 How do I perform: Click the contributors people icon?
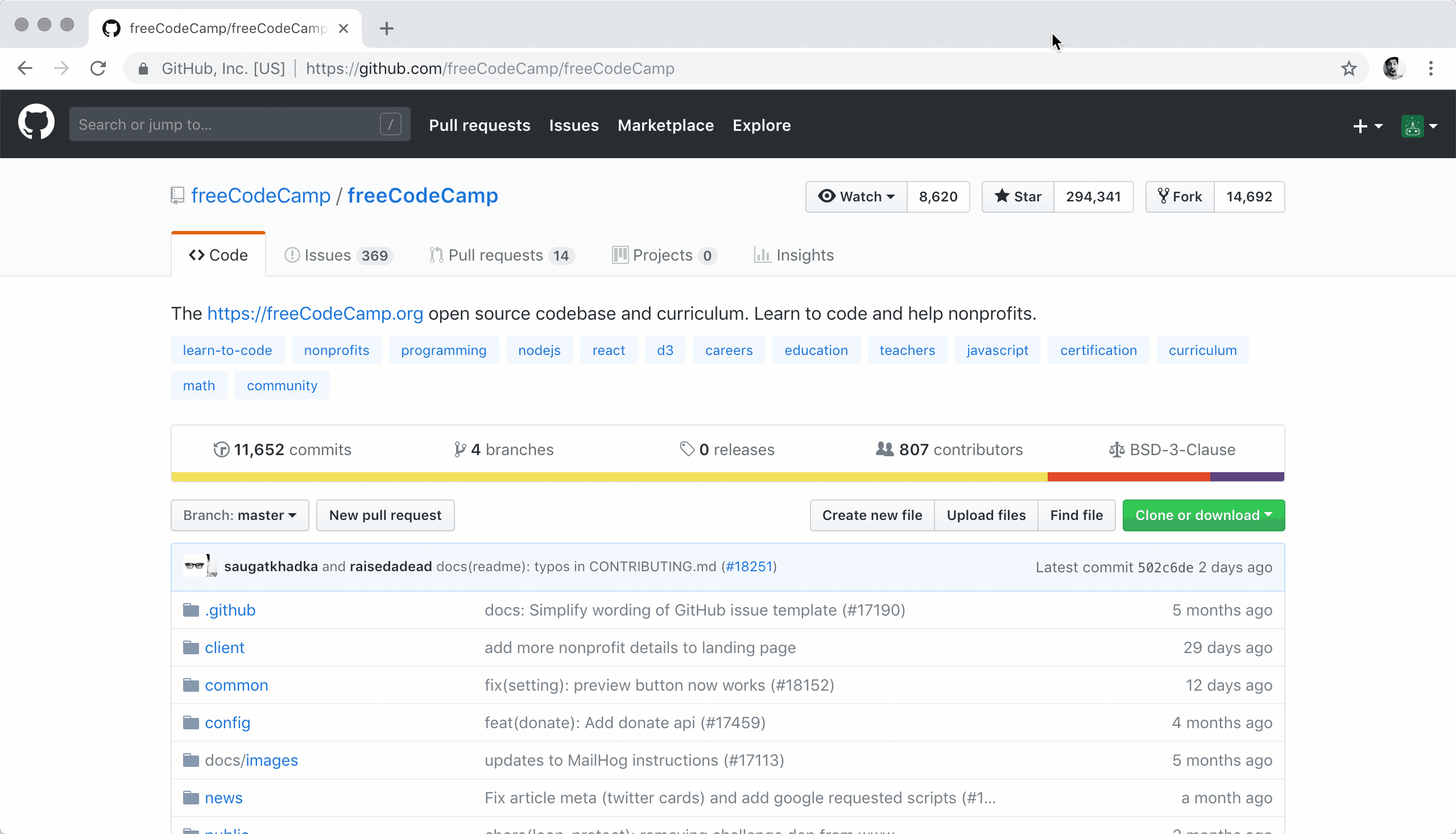pos(884,449)
